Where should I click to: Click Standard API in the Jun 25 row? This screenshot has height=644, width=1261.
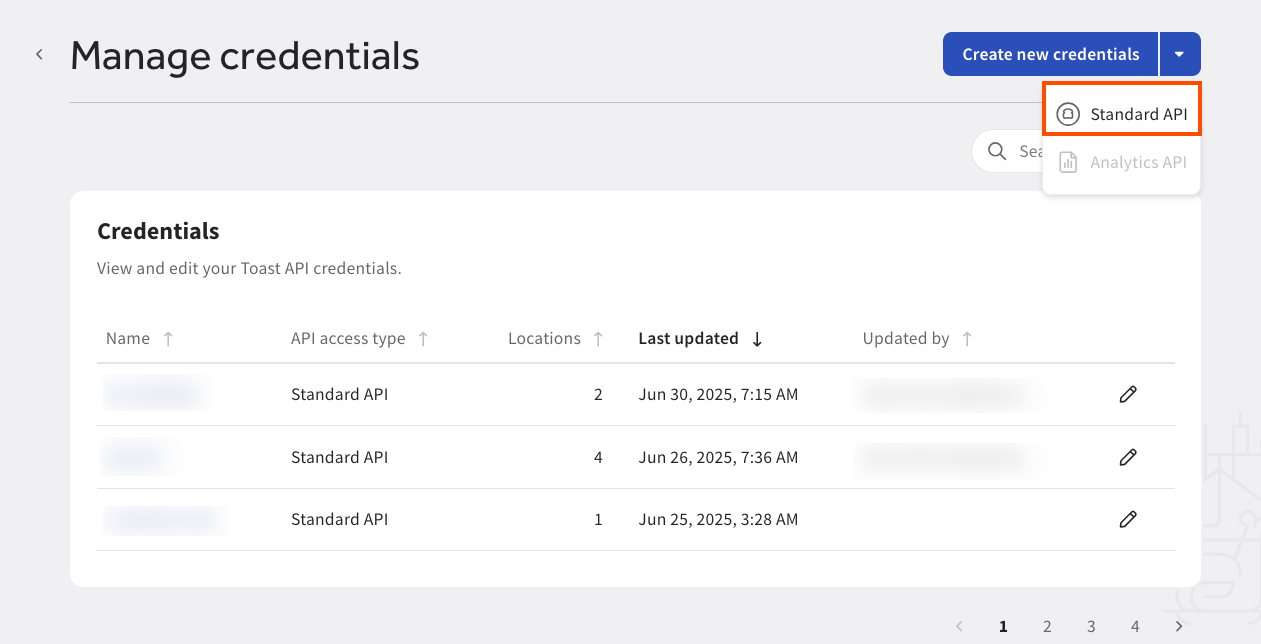point(339,519)
